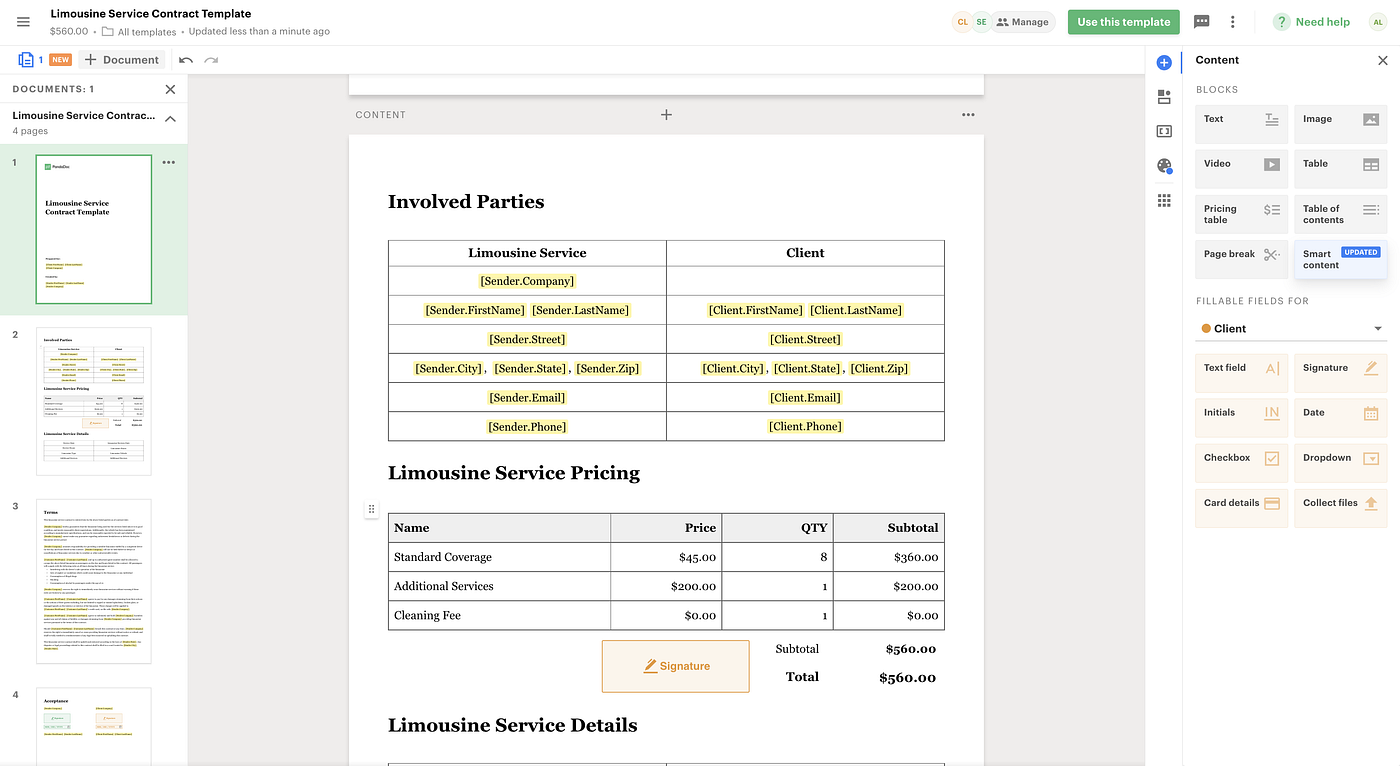Select the fields bracket icon in sidebar
Image resolution: width=1400 pixels, height=766 pixels.
(1163, 131)
